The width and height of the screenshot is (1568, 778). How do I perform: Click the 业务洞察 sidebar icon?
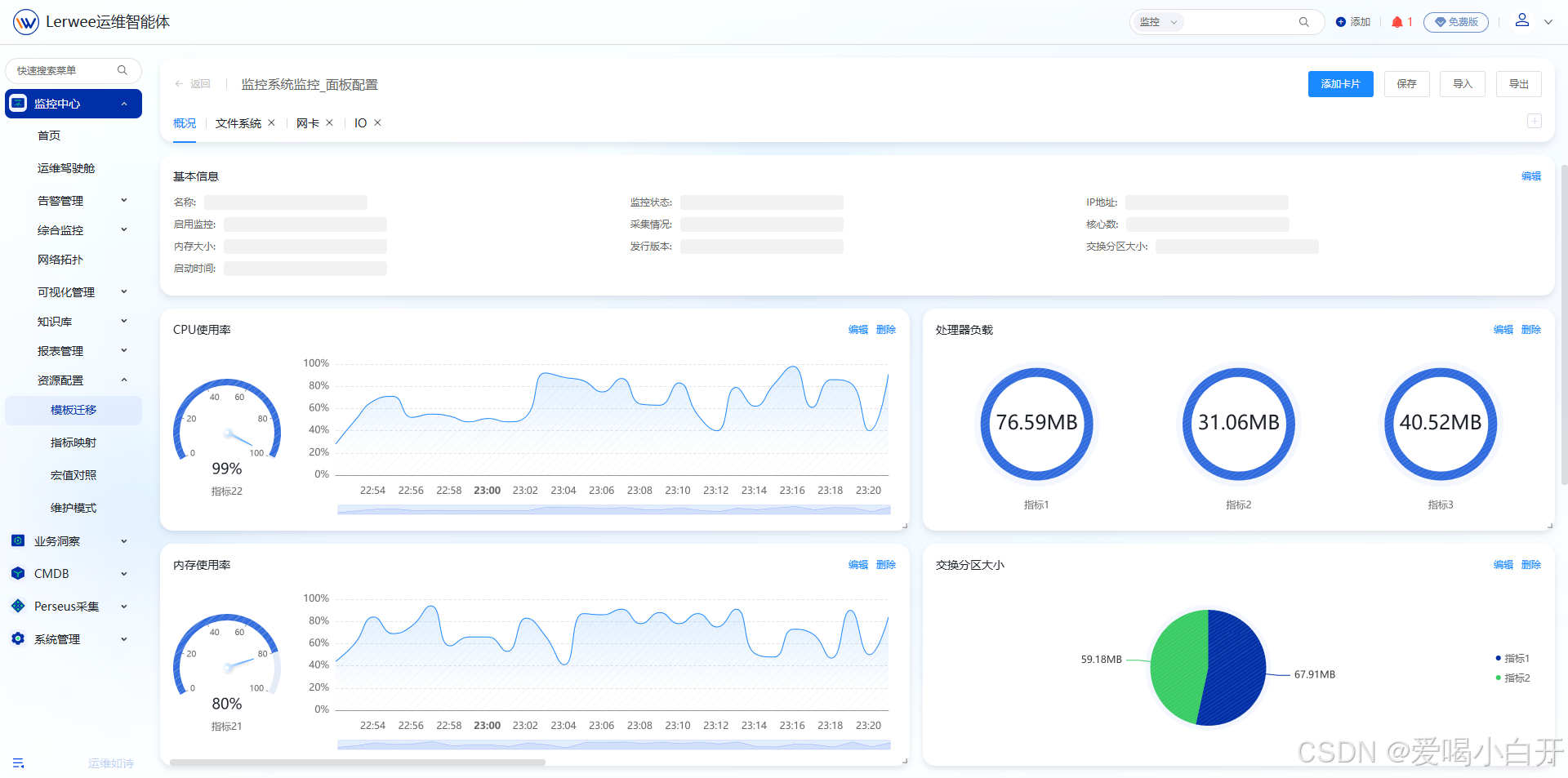(18, 540)
